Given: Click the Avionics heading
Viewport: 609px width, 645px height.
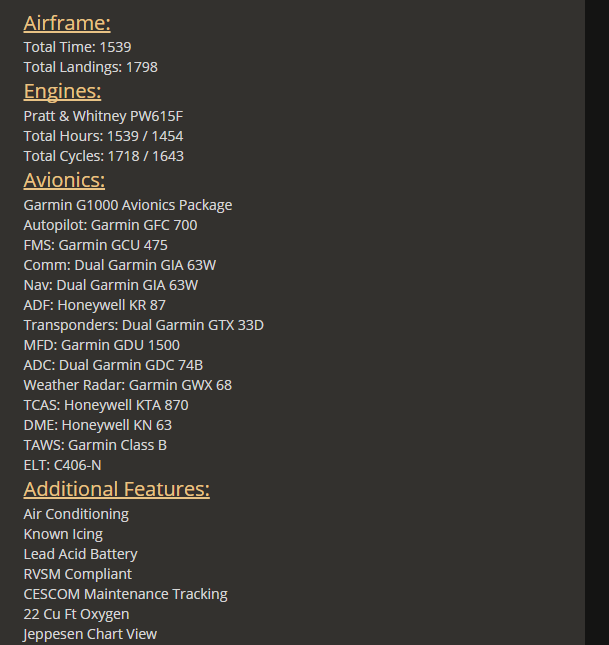Looking at the screenshot, I should pos(64,180).
